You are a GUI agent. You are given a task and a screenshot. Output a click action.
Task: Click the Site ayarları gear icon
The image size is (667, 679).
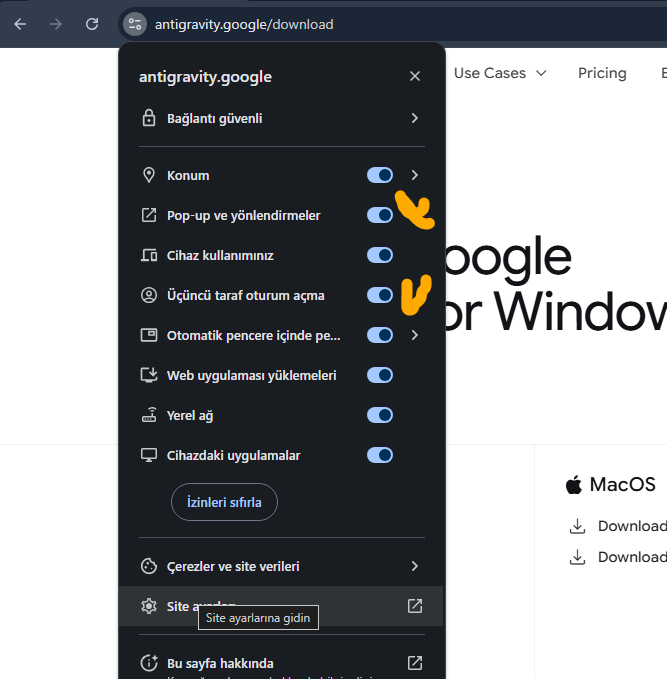[x=149, y=606]
